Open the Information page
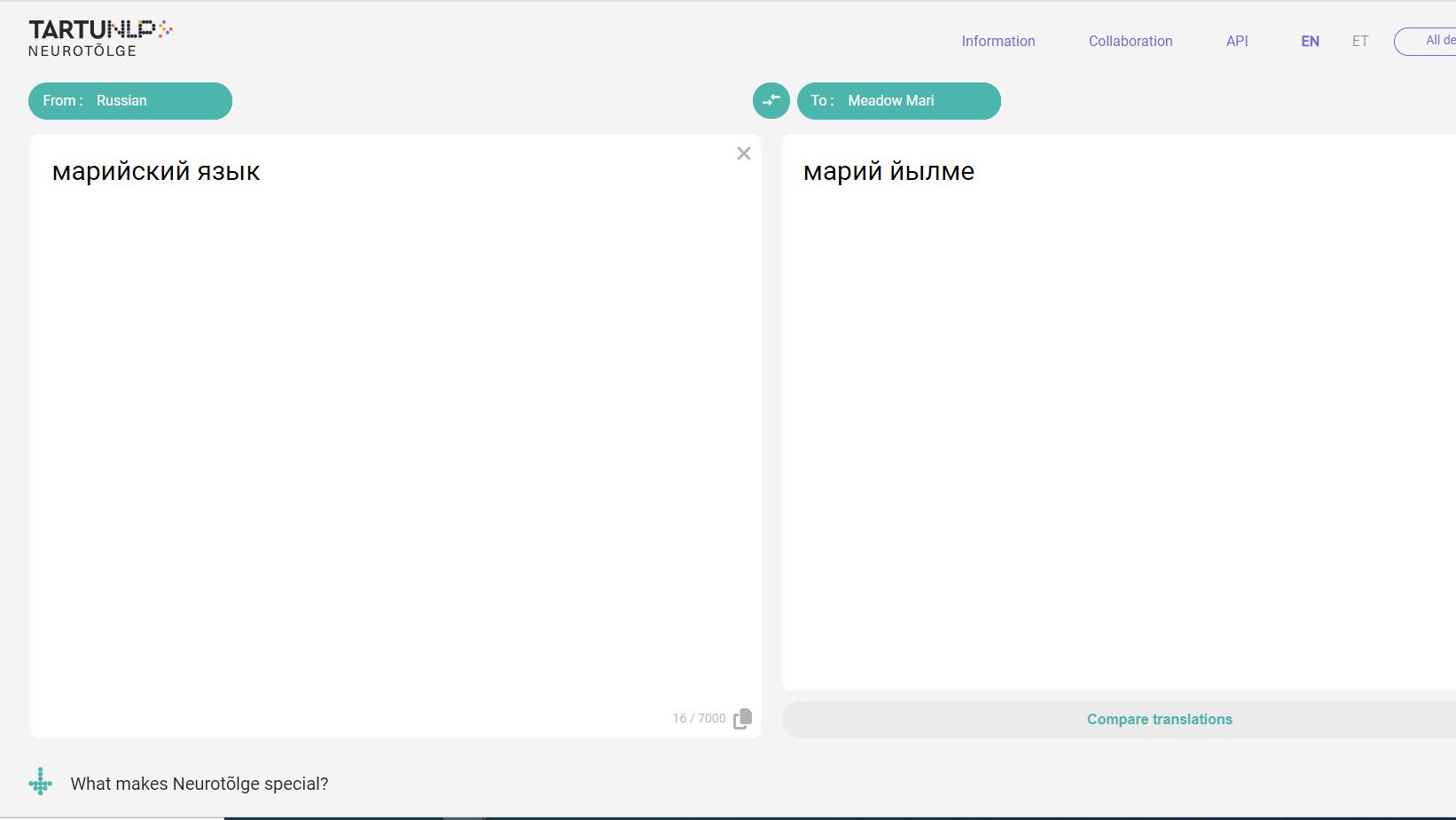The image size is (1456, 820). point(998,42)
